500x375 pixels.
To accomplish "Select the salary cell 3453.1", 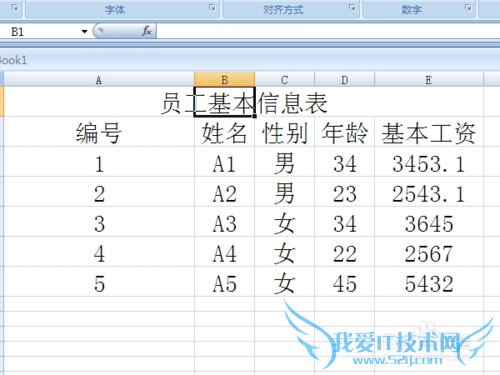I will click(429, 162).
